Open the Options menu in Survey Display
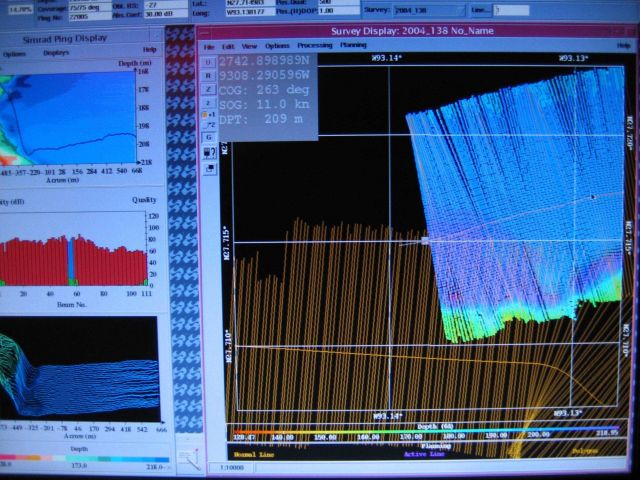 [x=277, y=46]
